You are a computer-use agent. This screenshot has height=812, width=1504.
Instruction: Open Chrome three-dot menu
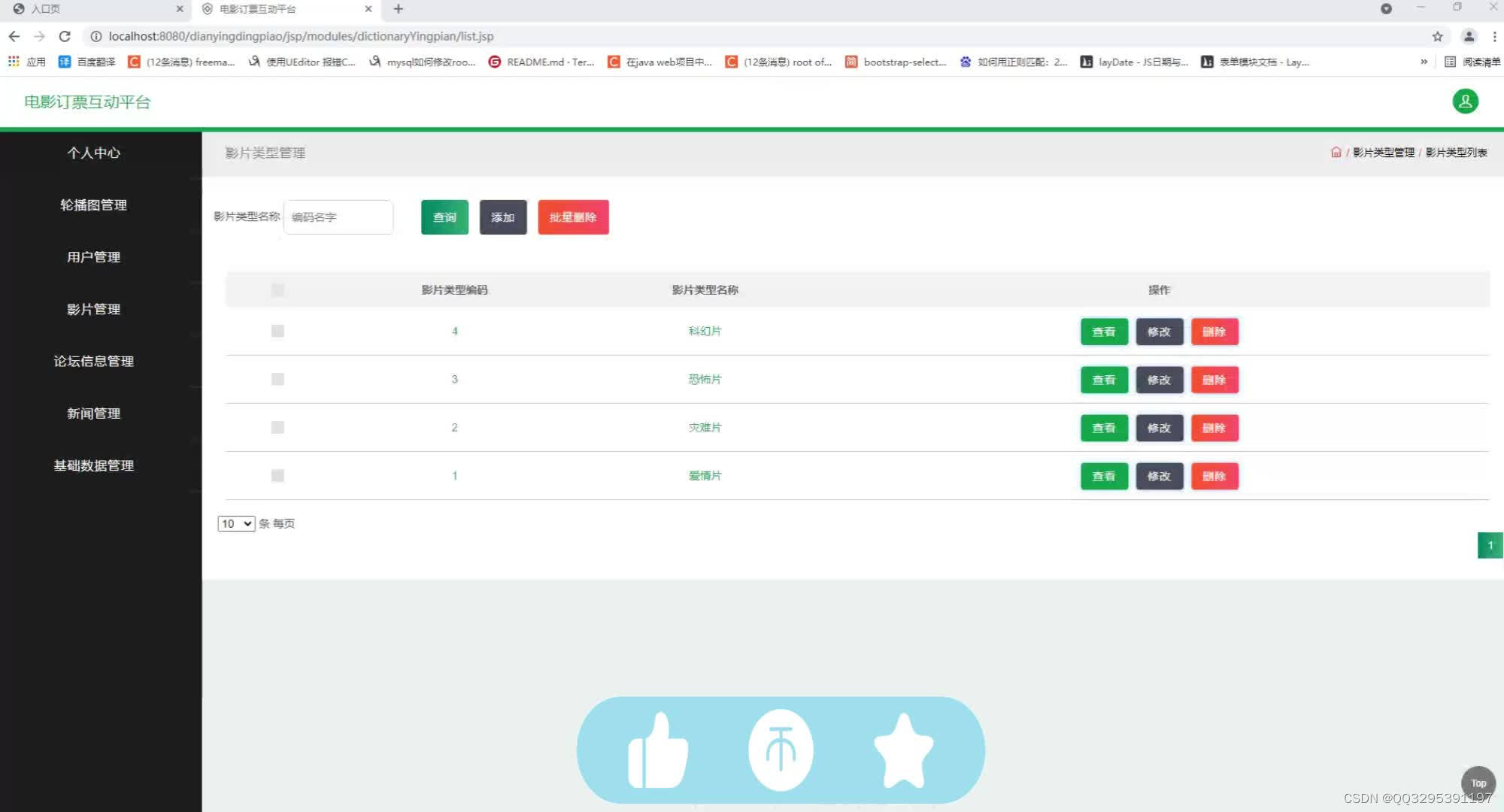[1494, 36]
